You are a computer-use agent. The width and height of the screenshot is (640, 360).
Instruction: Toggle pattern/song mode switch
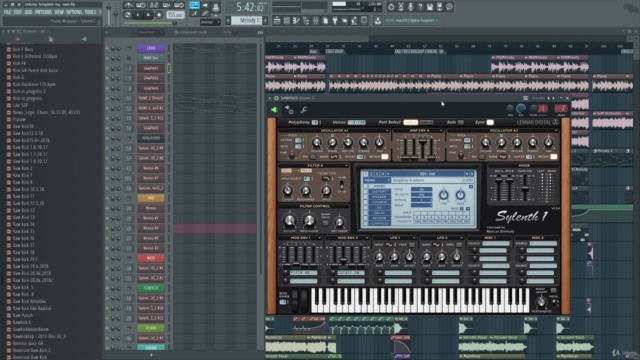tap(128, 15)
